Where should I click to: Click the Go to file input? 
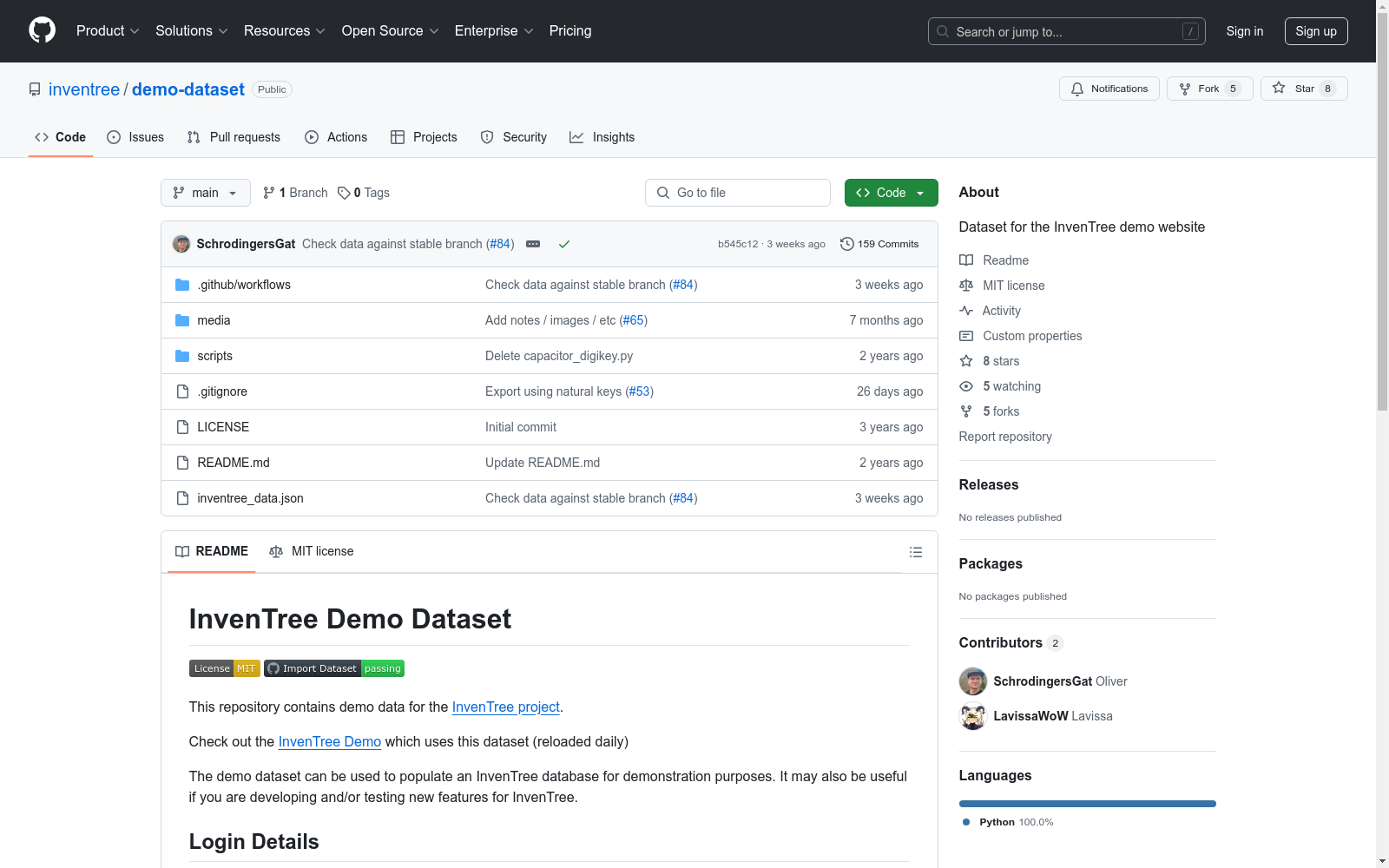pyautogui.click(x=738, y=193)
